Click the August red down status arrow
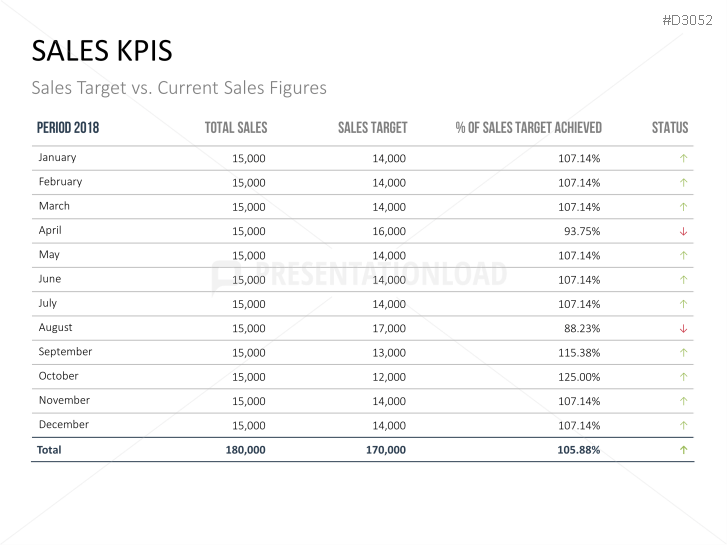Screen dimensions: 727x545 tap(683, 328)
